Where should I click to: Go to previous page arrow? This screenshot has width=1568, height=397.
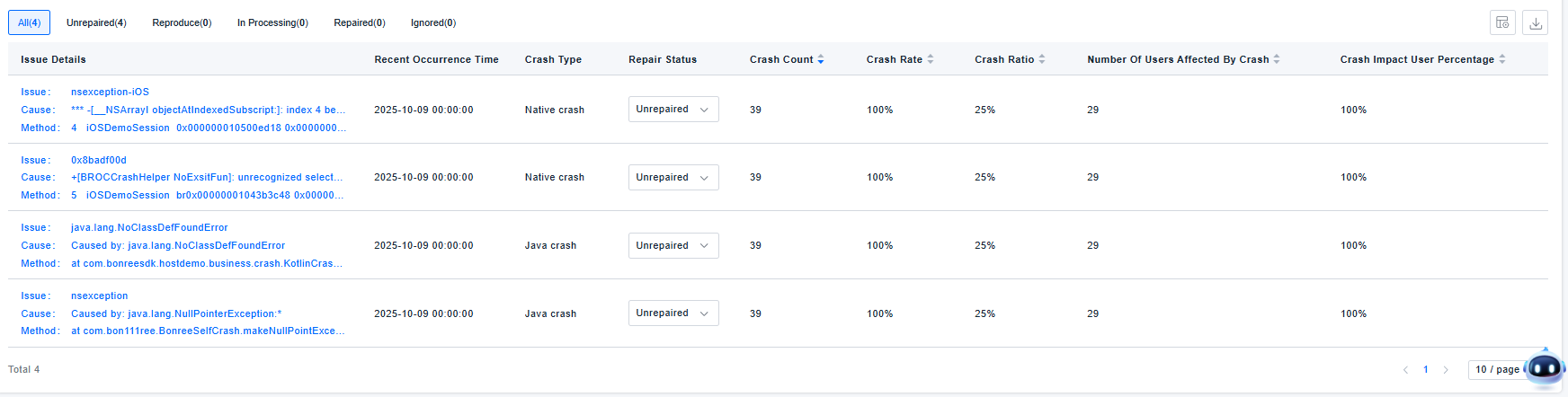point(1406,370)
